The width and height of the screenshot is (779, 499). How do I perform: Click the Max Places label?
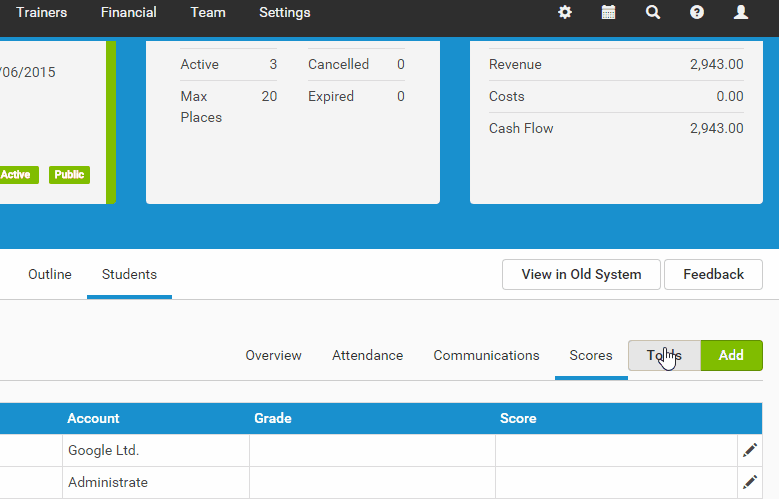201,107
